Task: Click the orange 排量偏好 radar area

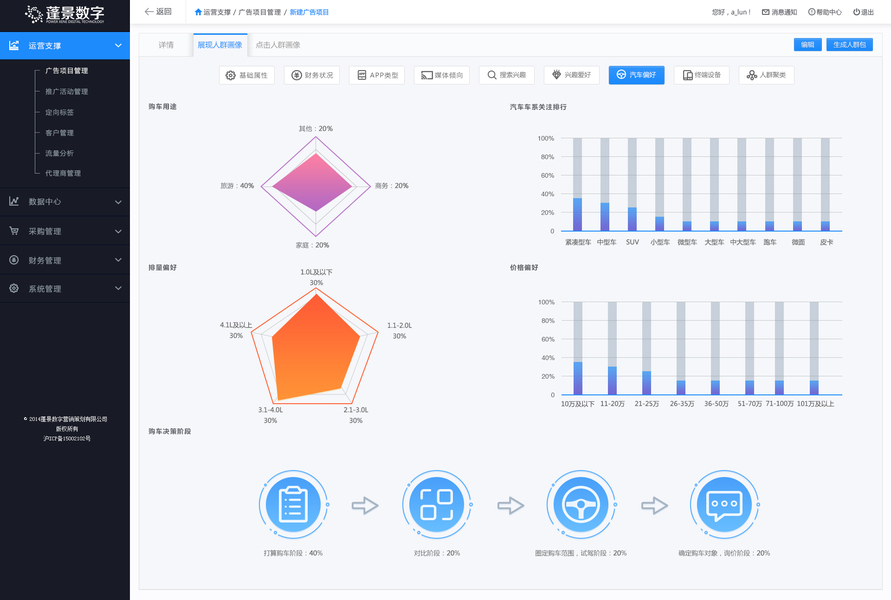Action: click(315, 348)
